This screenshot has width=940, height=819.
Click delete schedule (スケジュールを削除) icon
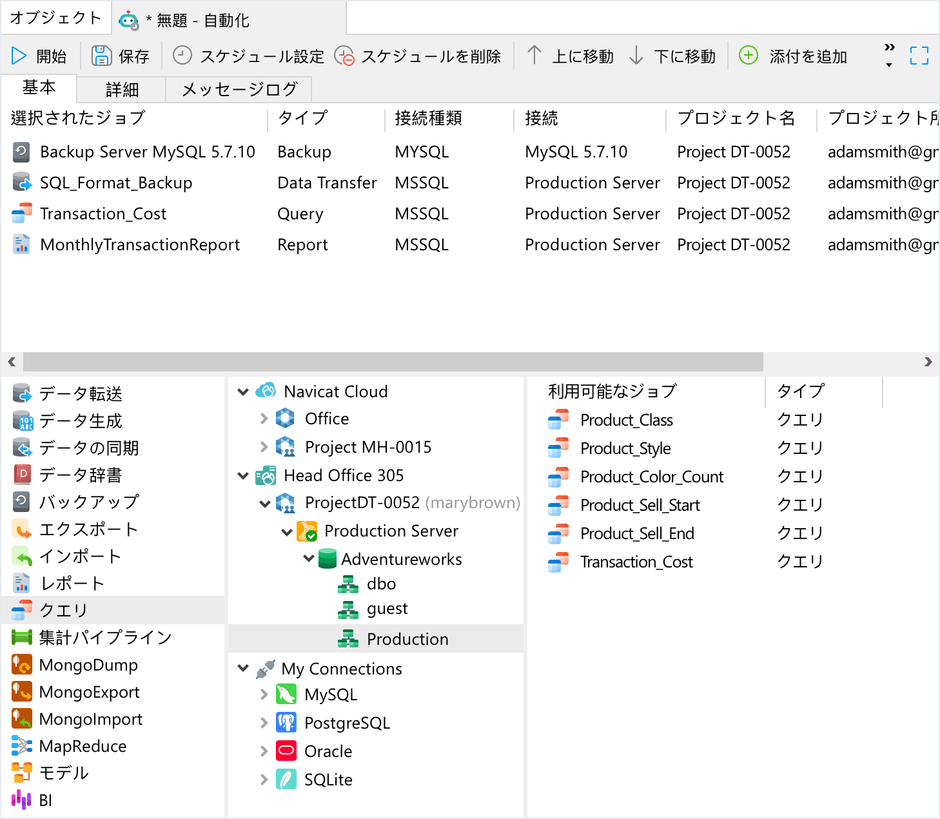point(344,56)
